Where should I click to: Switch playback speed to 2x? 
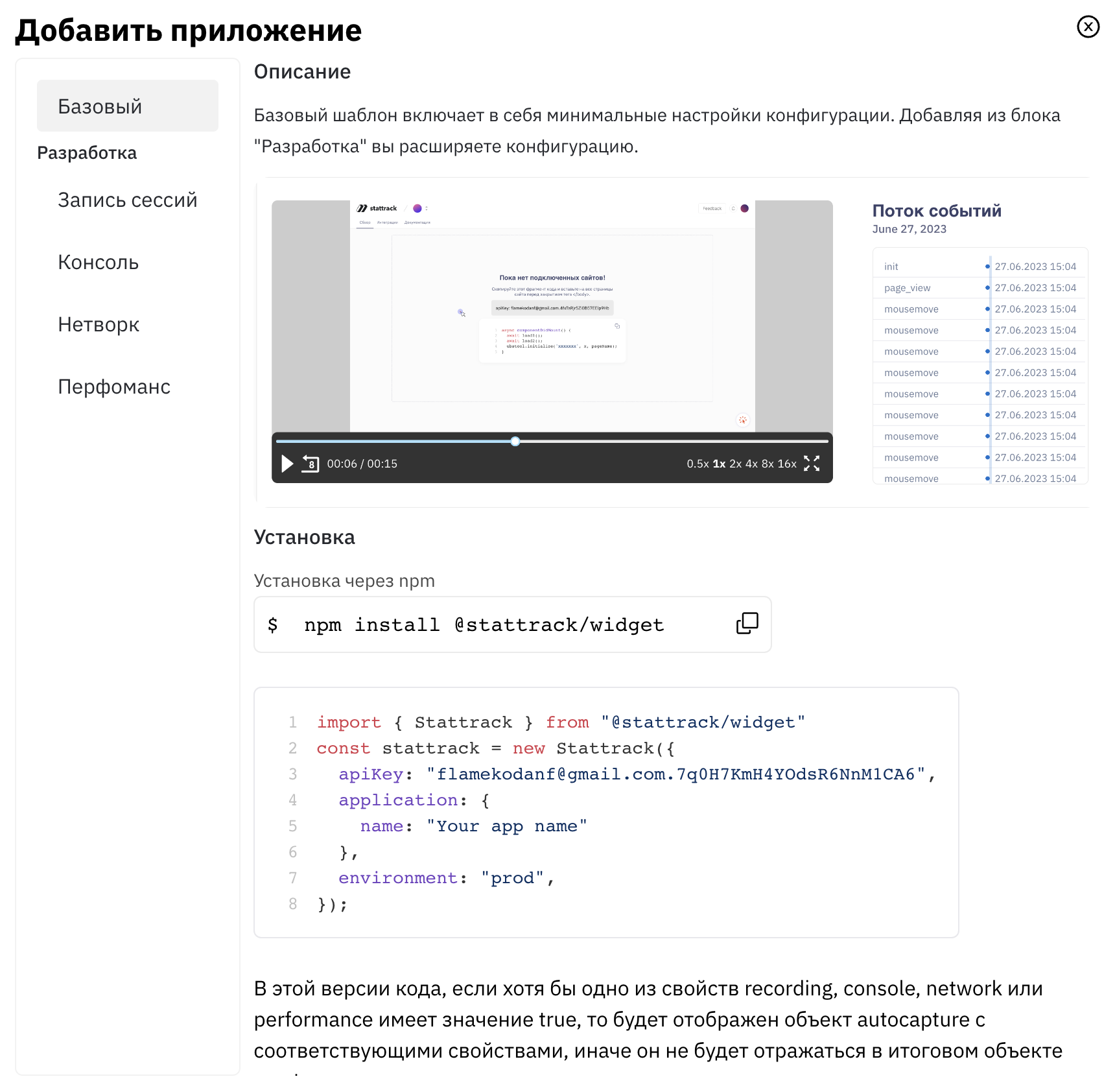pos(735,464)
